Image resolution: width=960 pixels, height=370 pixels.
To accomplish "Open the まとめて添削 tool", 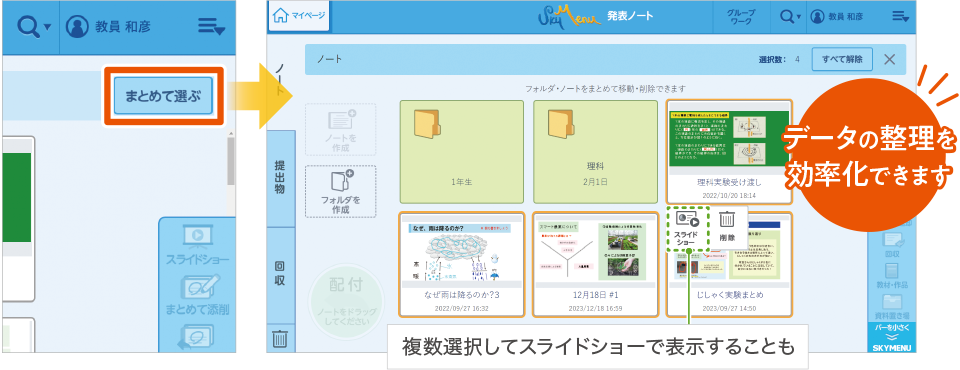I will (197, 295).
